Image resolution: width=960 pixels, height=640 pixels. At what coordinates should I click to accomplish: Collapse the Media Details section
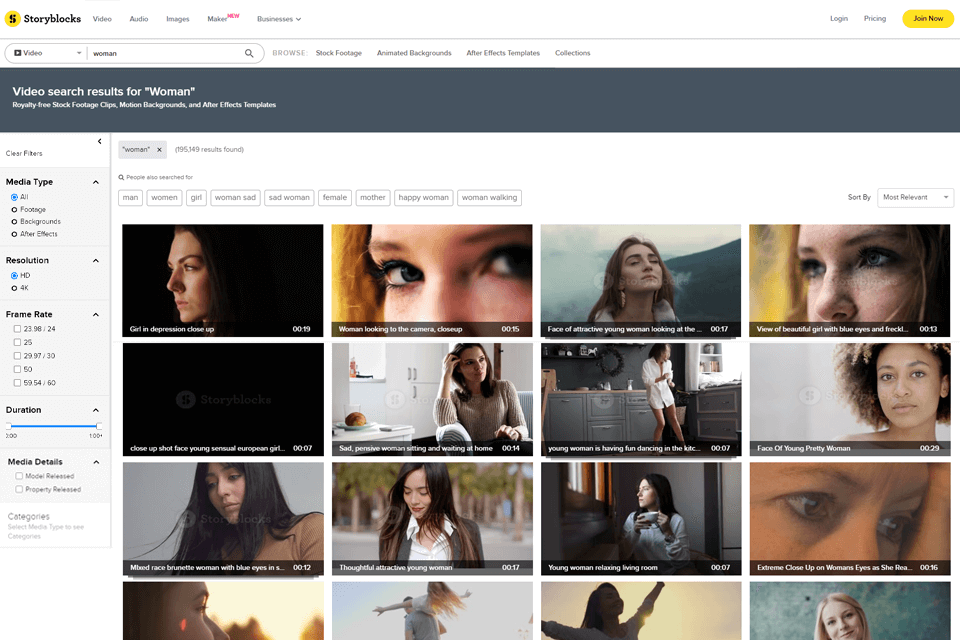[96, 462]
